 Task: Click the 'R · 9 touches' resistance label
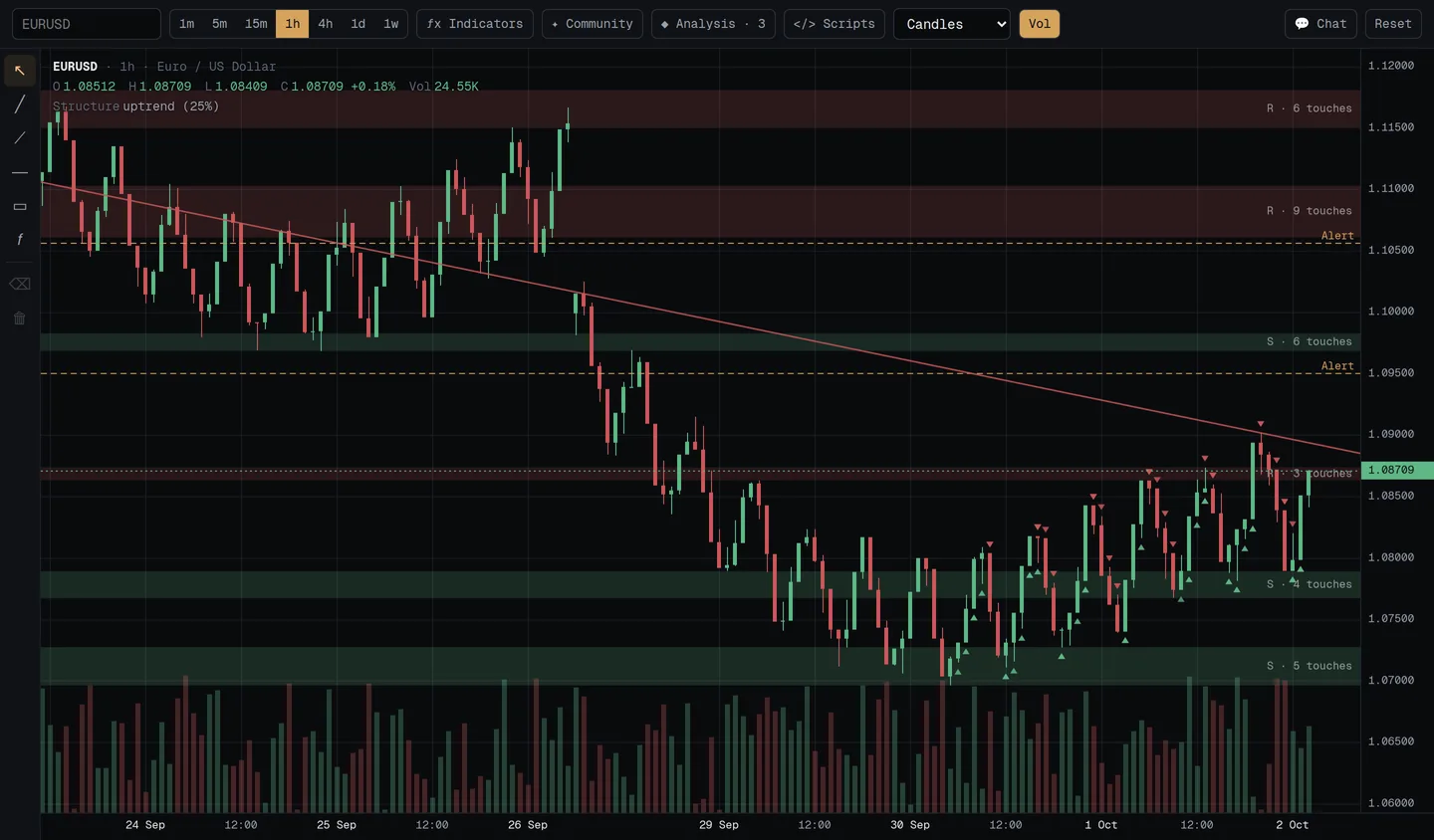click(1309, 211)
